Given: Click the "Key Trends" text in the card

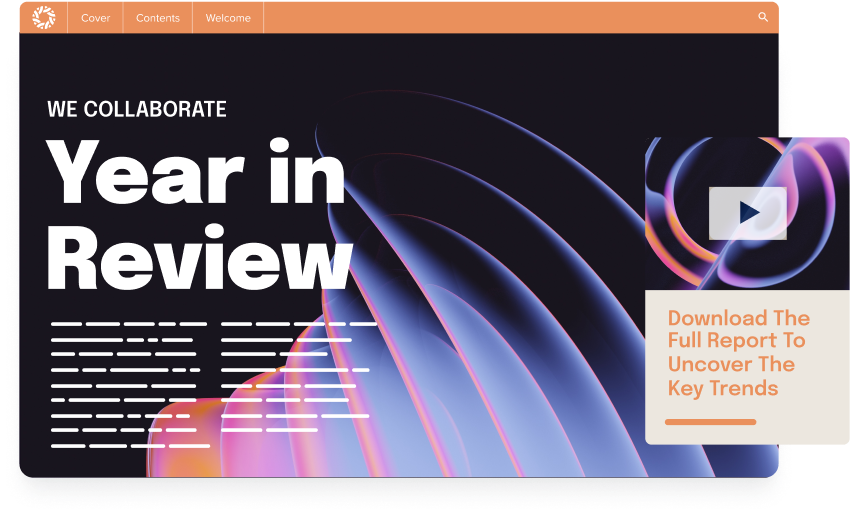Looking at the screenshot, I should pos(722,388).
